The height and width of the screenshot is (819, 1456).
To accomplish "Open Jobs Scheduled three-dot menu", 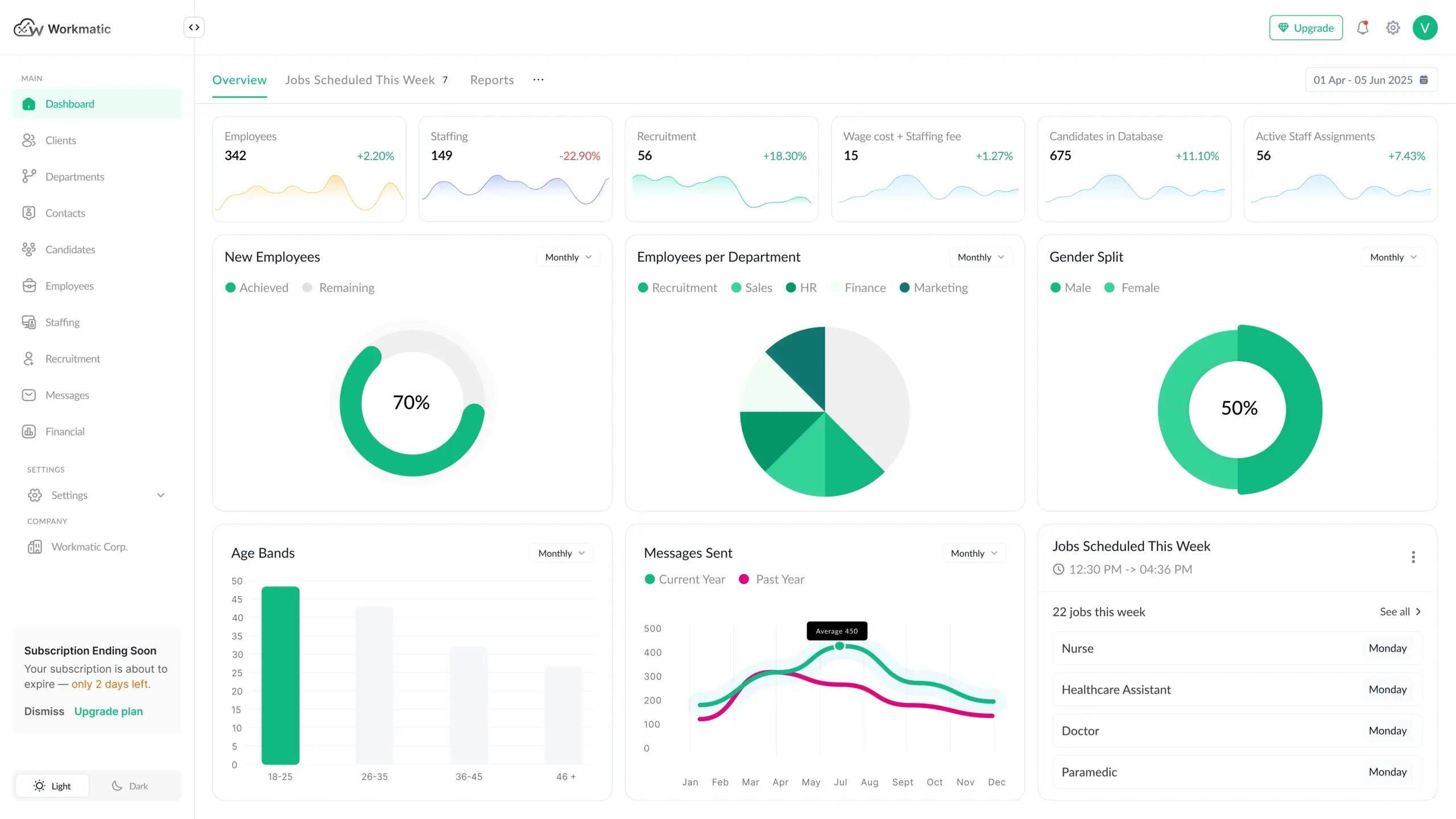I will point(1413,557).
